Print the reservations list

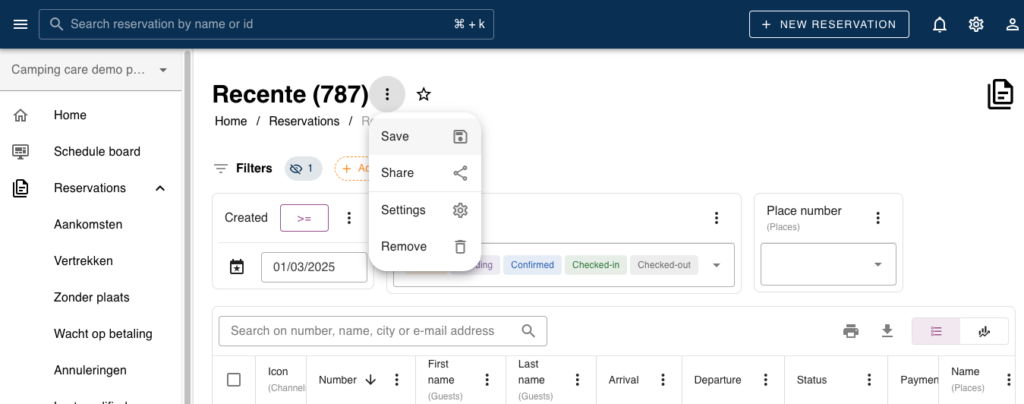pyautogui.click(x=851, y=331)
